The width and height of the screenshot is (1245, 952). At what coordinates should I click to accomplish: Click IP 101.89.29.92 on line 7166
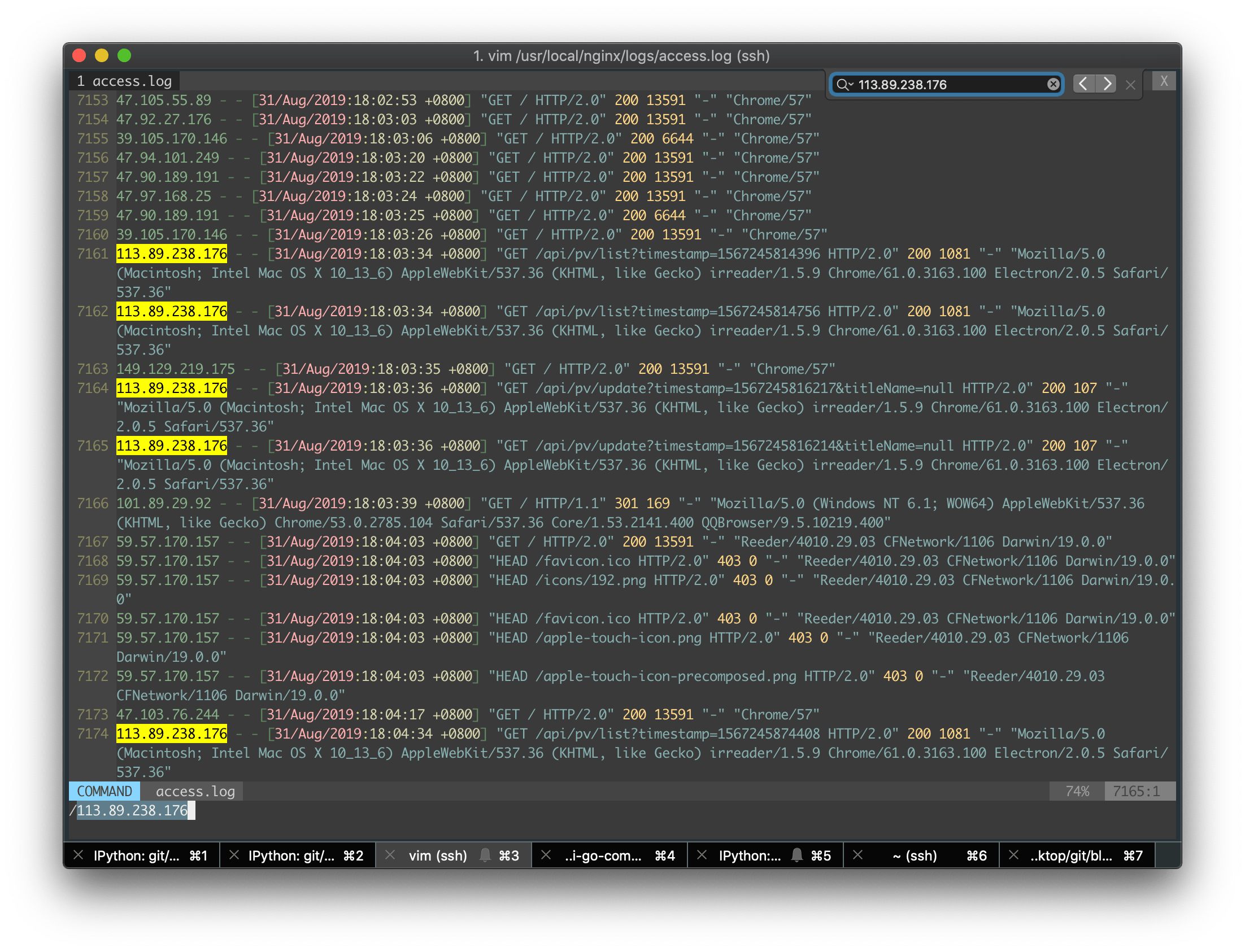(x=164, y=504)
